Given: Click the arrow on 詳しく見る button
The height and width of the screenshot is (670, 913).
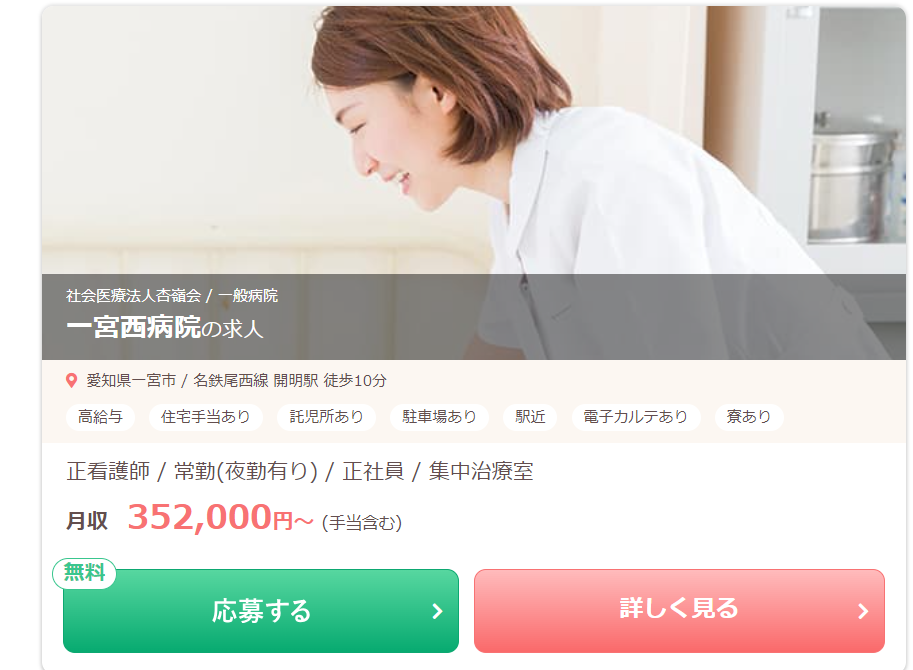Looking at the screenshot, I should tap(864, 611).
